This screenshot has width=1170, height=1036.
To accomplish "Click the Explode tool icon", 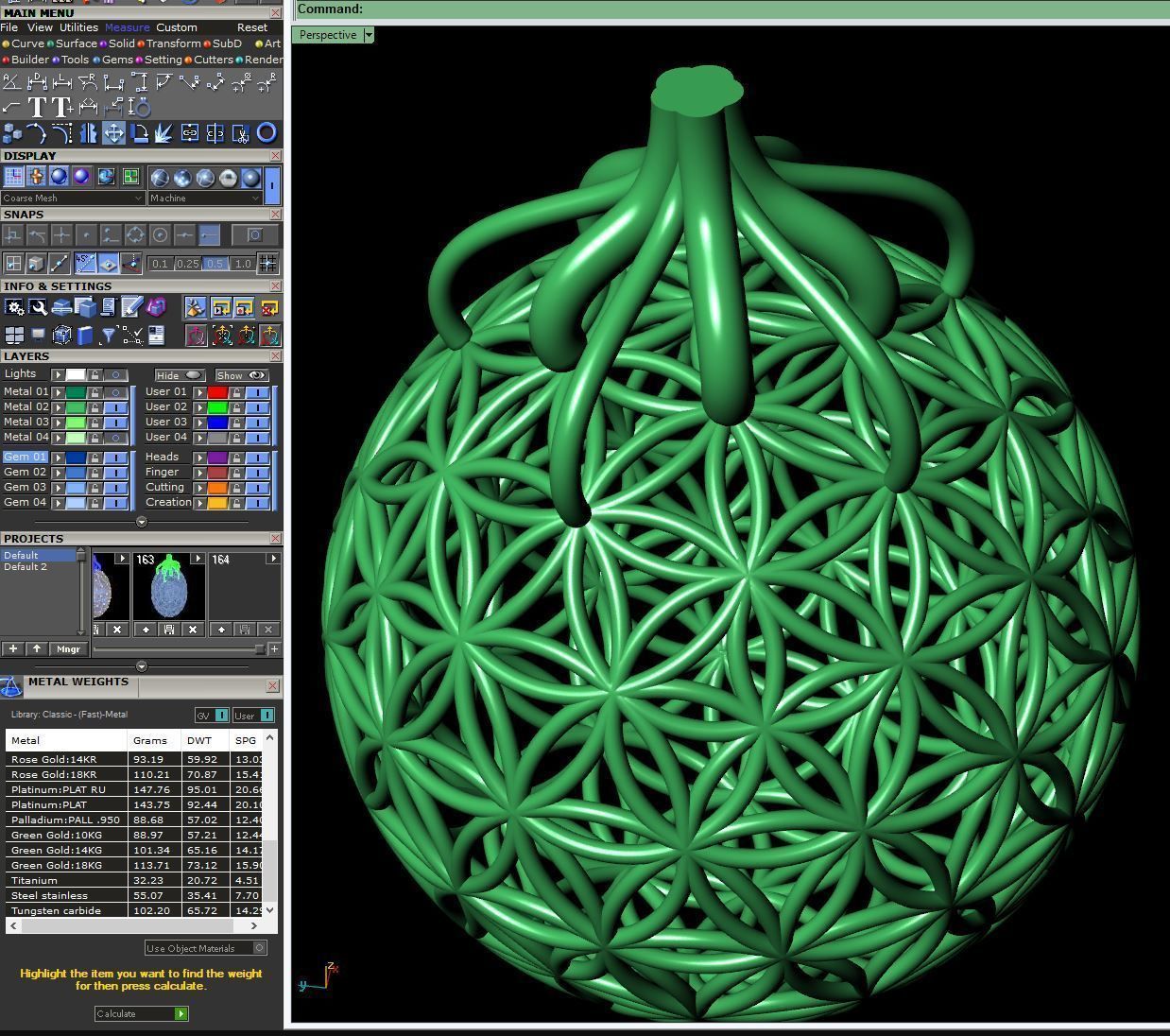I will [x=164, y=133].
